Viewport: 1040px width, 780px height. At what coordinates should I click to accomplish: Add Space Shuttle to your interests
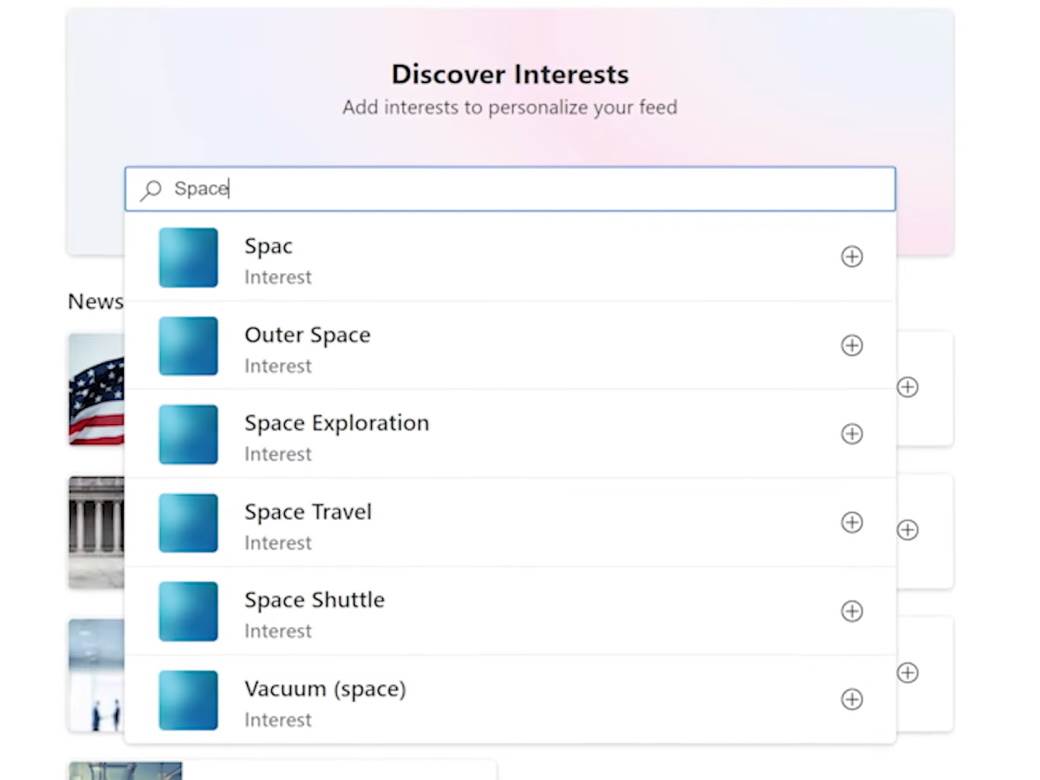point(851,611)
